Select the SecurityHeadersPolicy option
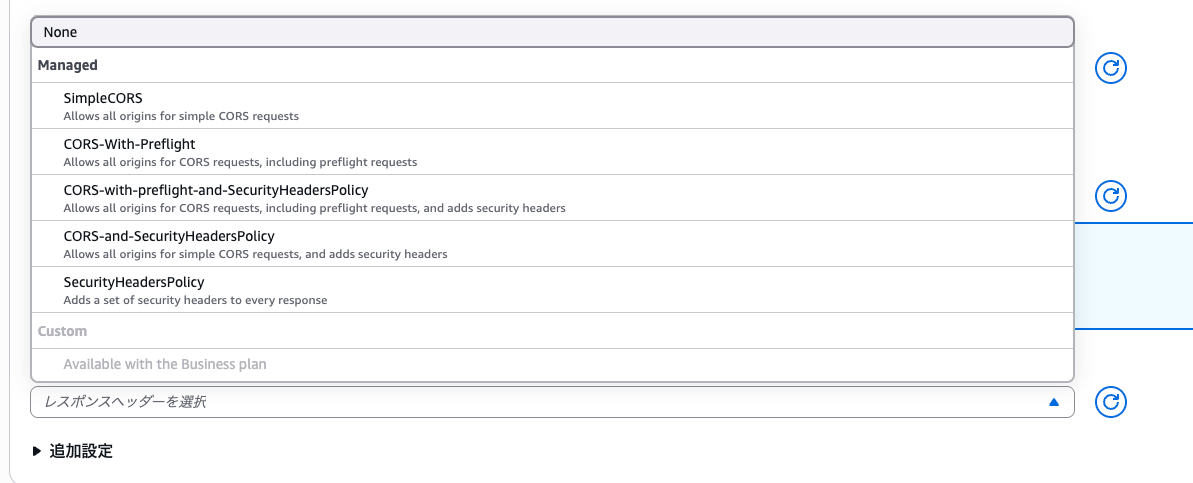 pyautogui.click(x=134, y=282)
